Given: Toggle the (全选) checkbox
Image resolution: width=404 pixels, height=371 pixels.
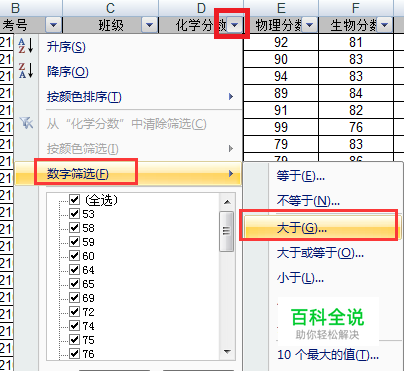Looking at the screenshot, I should click(75, 200).
